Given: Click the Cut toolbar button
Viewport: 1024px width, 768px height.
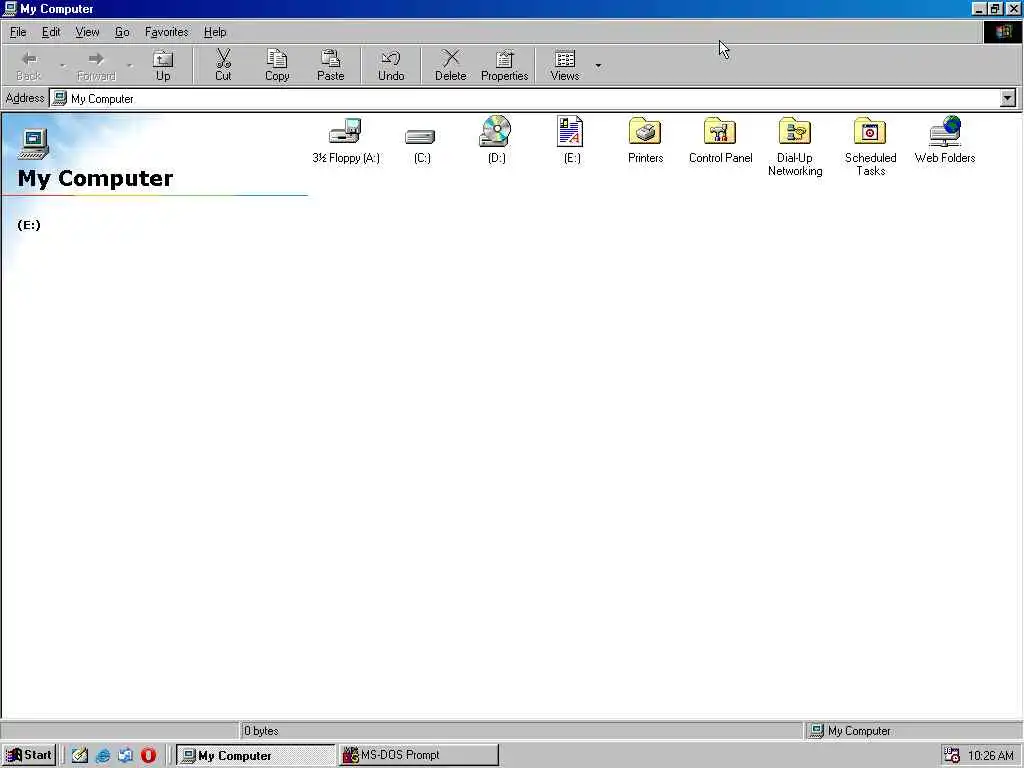Looking at the screenshot, I should [x=223, y=66].
